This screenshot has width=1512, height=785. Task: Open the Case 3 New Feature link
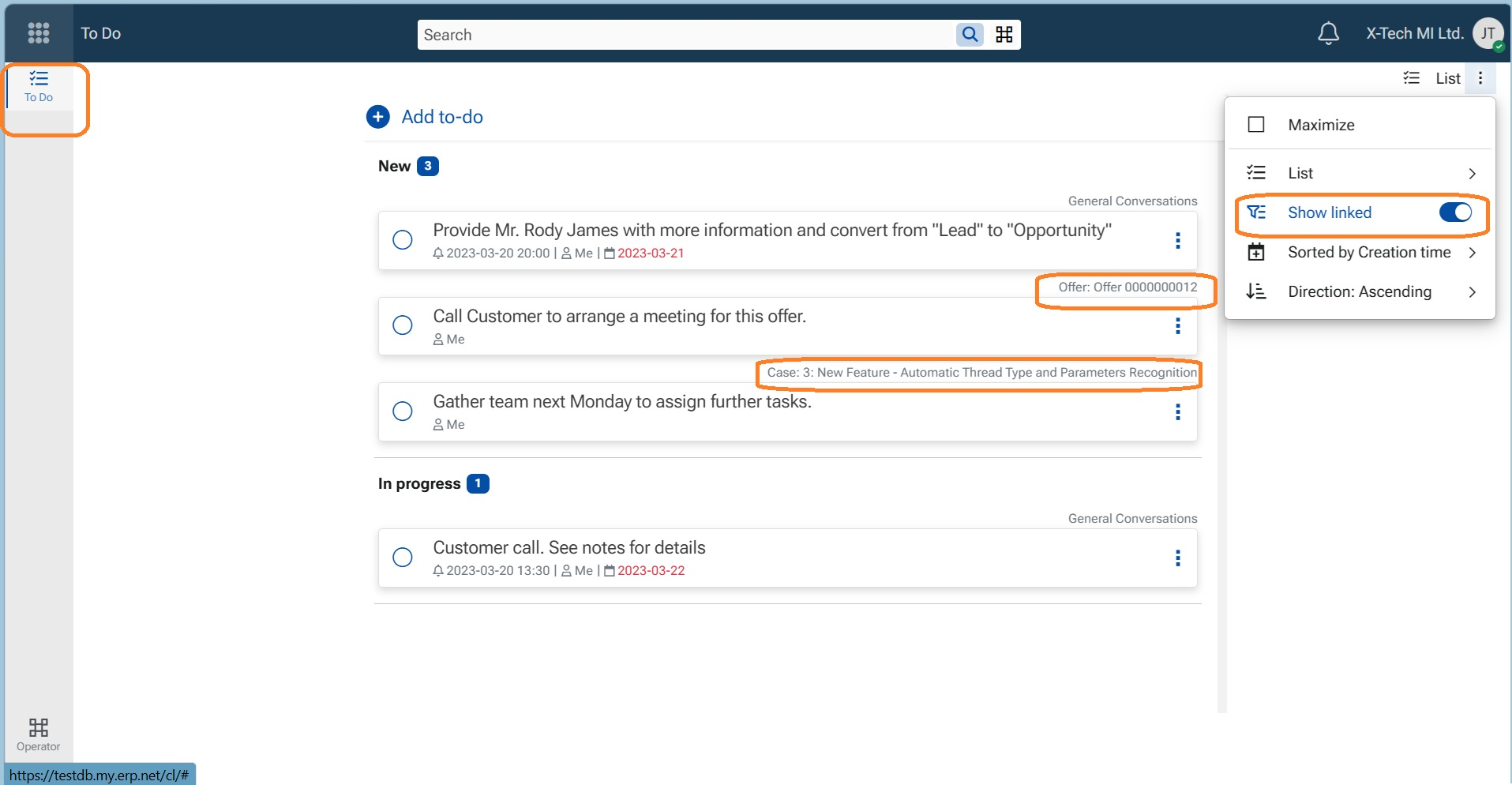pyautogui.click(x=981, y=373)
